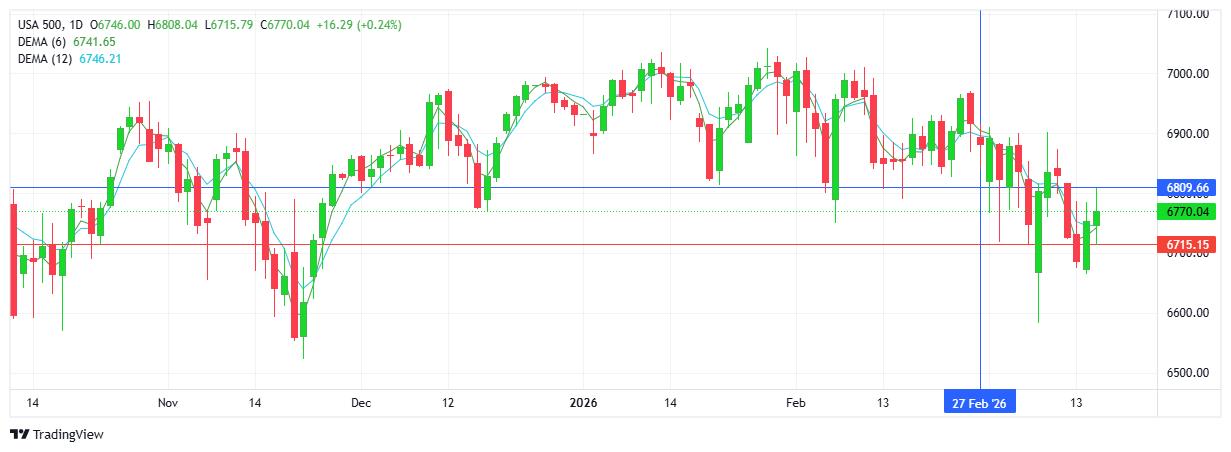
Task: Select the DEMA (12) indicator legend
Action: tap(48, 59)
